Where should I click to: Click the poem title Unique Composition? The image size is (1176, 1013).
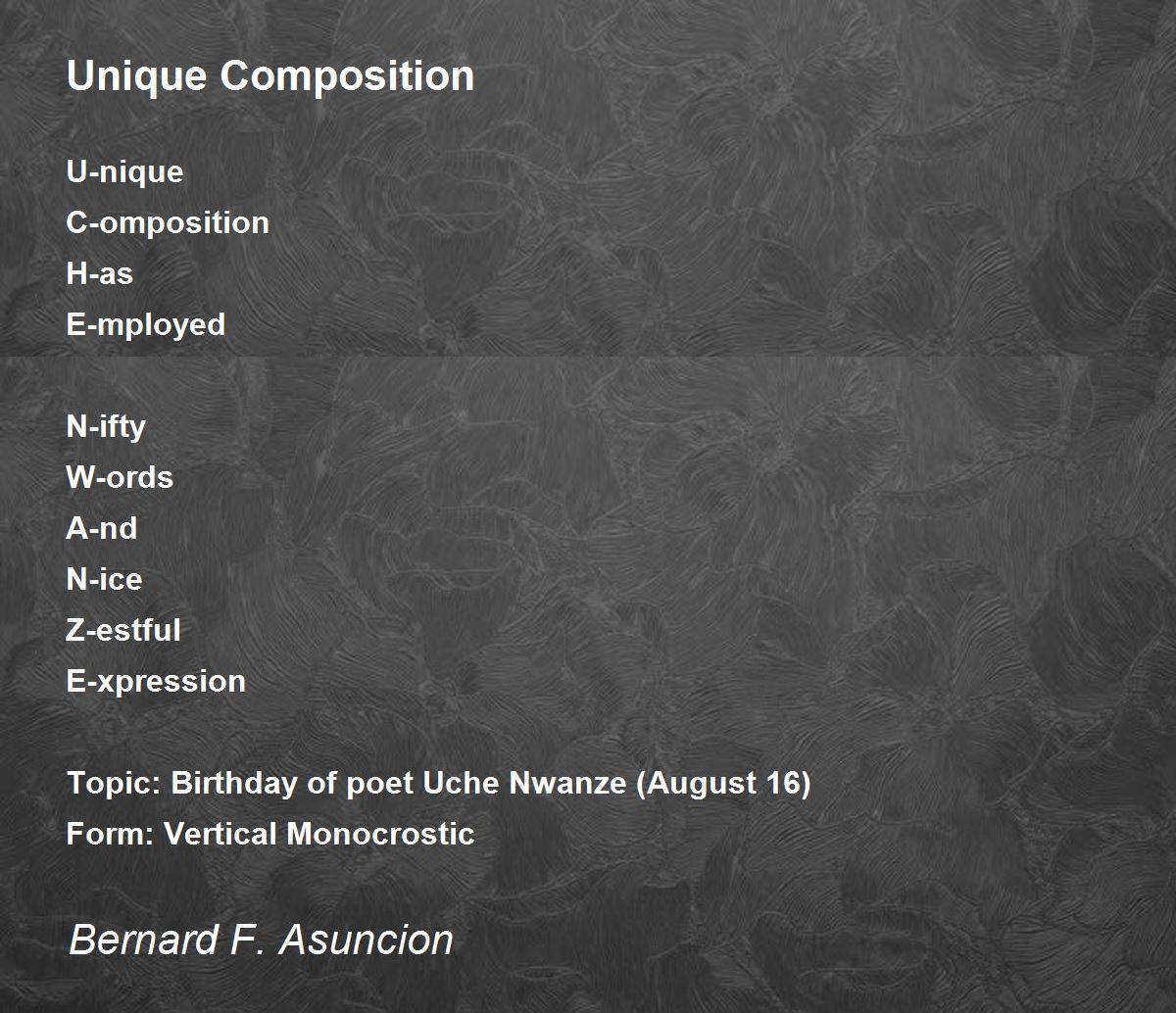270,76
